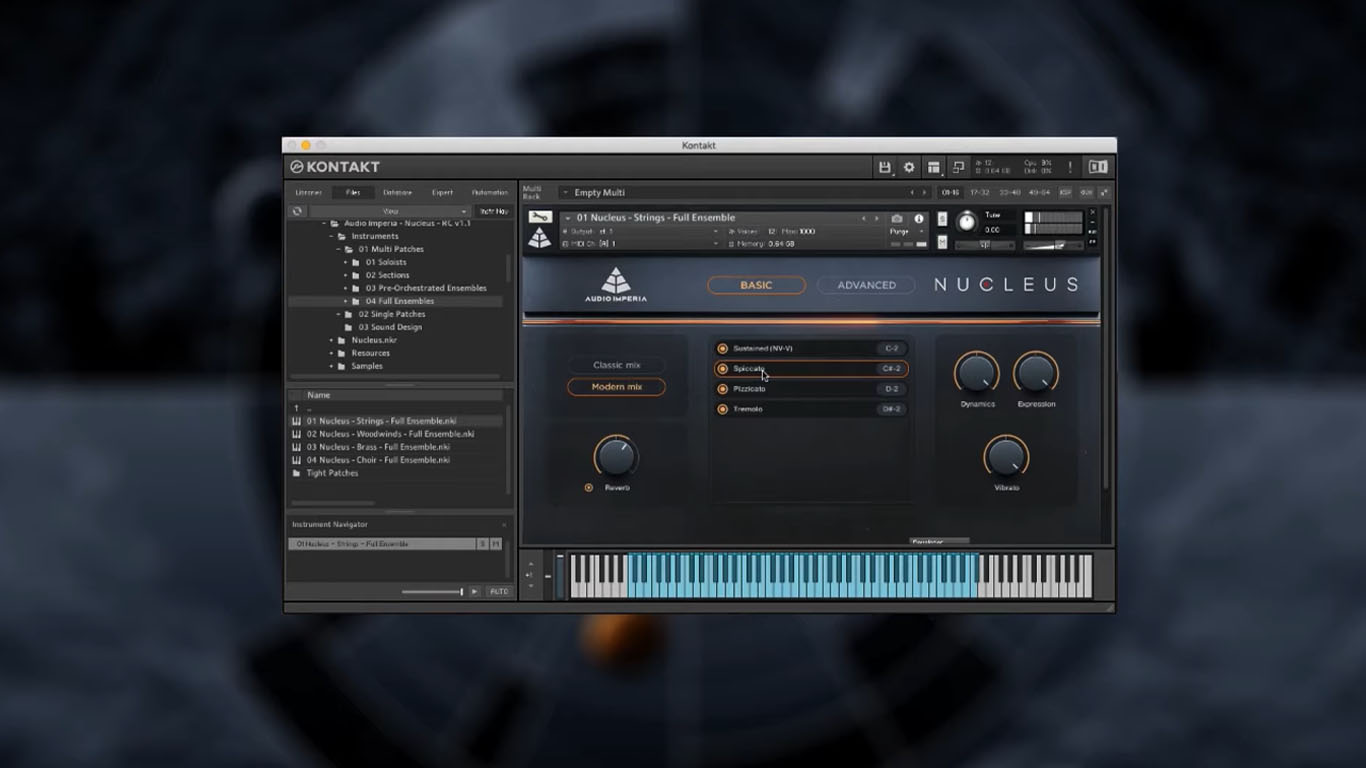This screenshot has height=768, width=1366.
Task: Expand the 03 Pre-Orchestrated Ensembles folder
Action: (x=345, y=288)
